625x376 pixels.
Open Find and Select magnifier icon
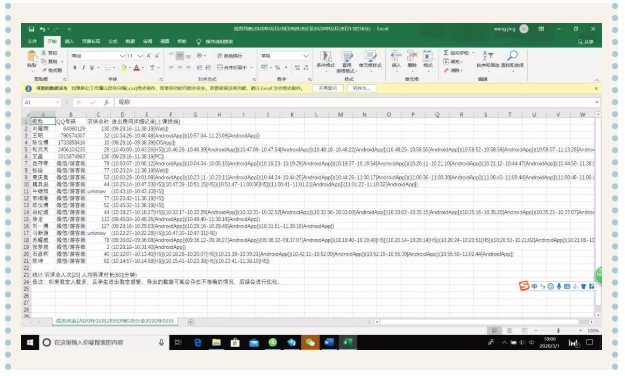tap(513, 55)
